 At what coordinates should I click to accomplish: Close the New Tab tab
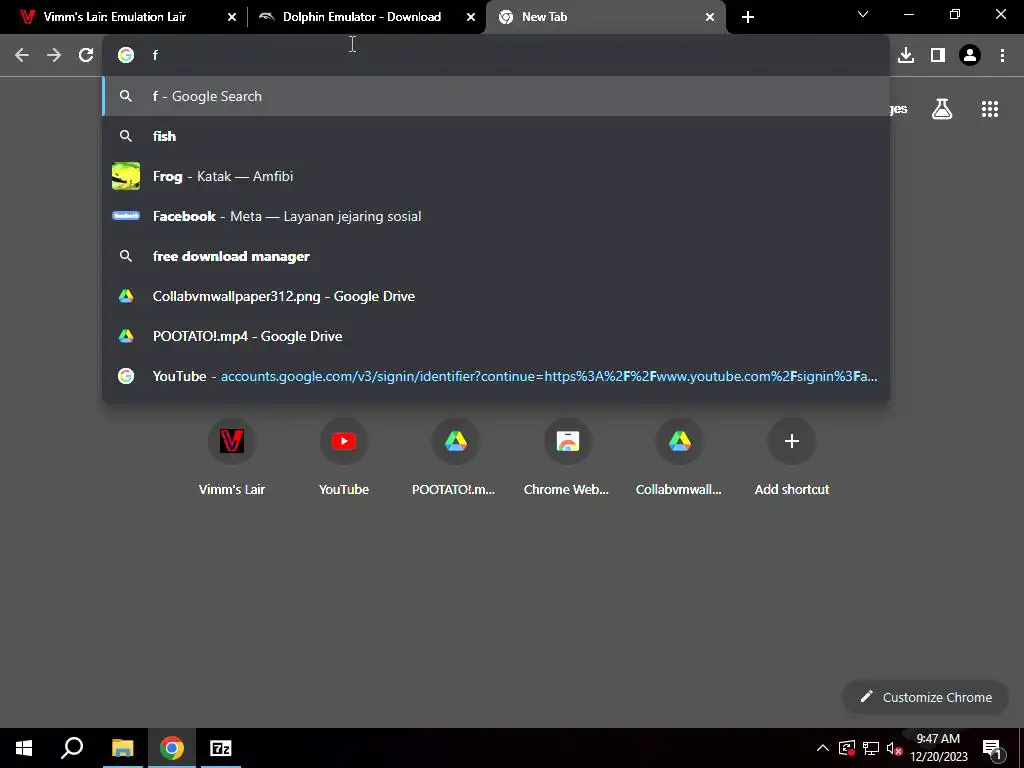pos(710,17)
